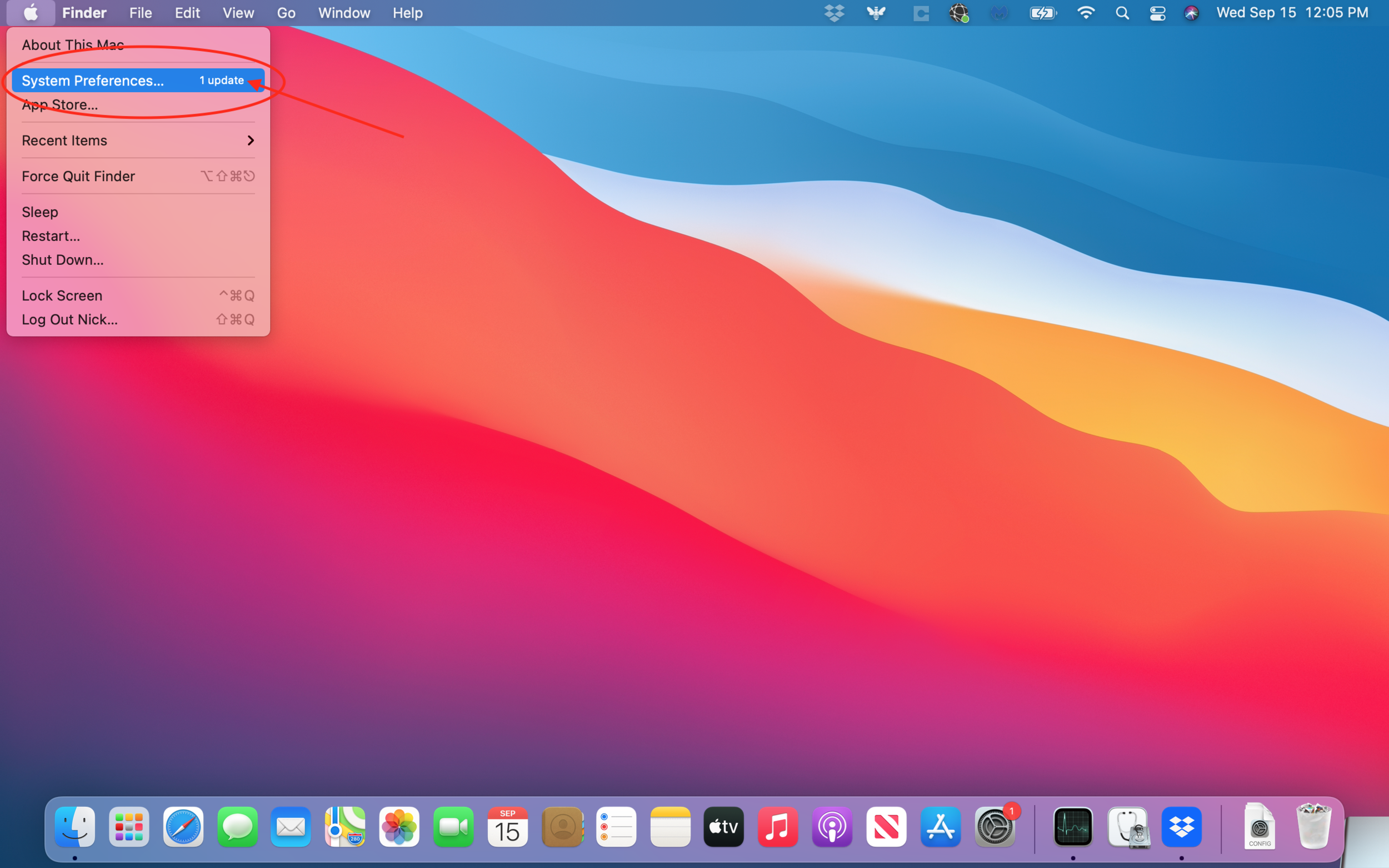Select Force Quit Finder

point(138,176)
